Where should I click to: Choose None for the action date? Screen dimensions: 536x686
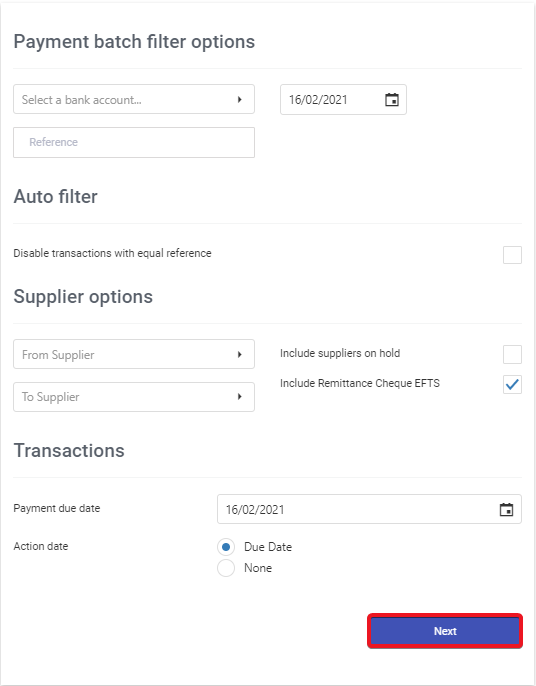[x=226, y=568]
